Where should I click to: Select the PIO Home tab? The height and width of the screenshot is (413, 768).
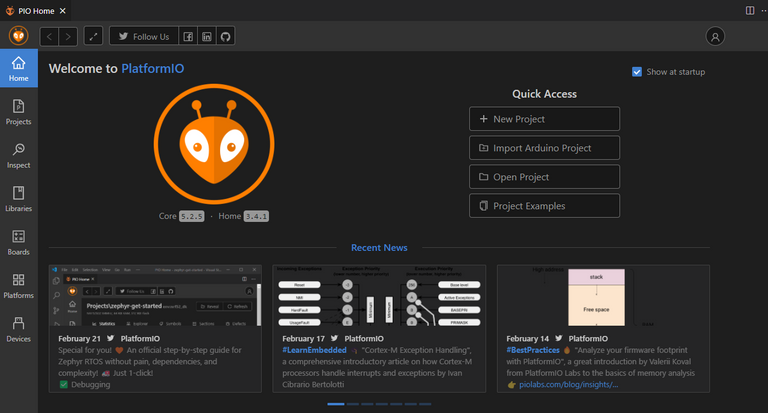35,10
